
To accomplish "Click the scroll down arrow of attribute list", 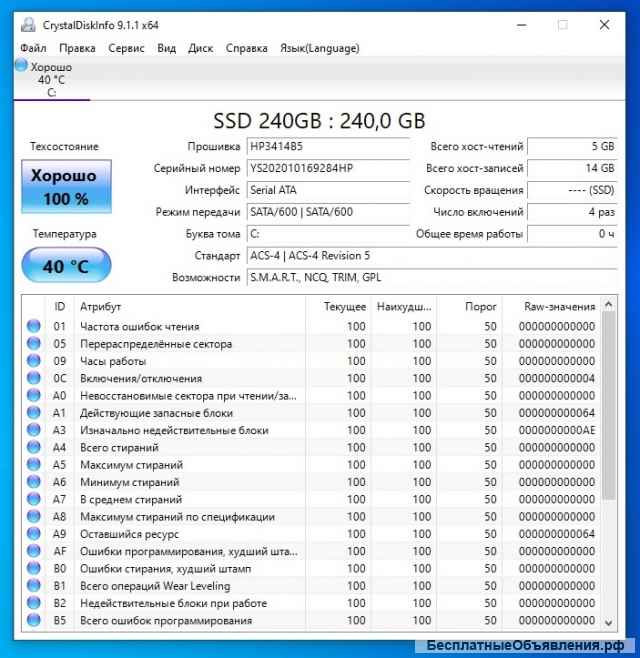I will pyautogui.click(x=609, y=623).
